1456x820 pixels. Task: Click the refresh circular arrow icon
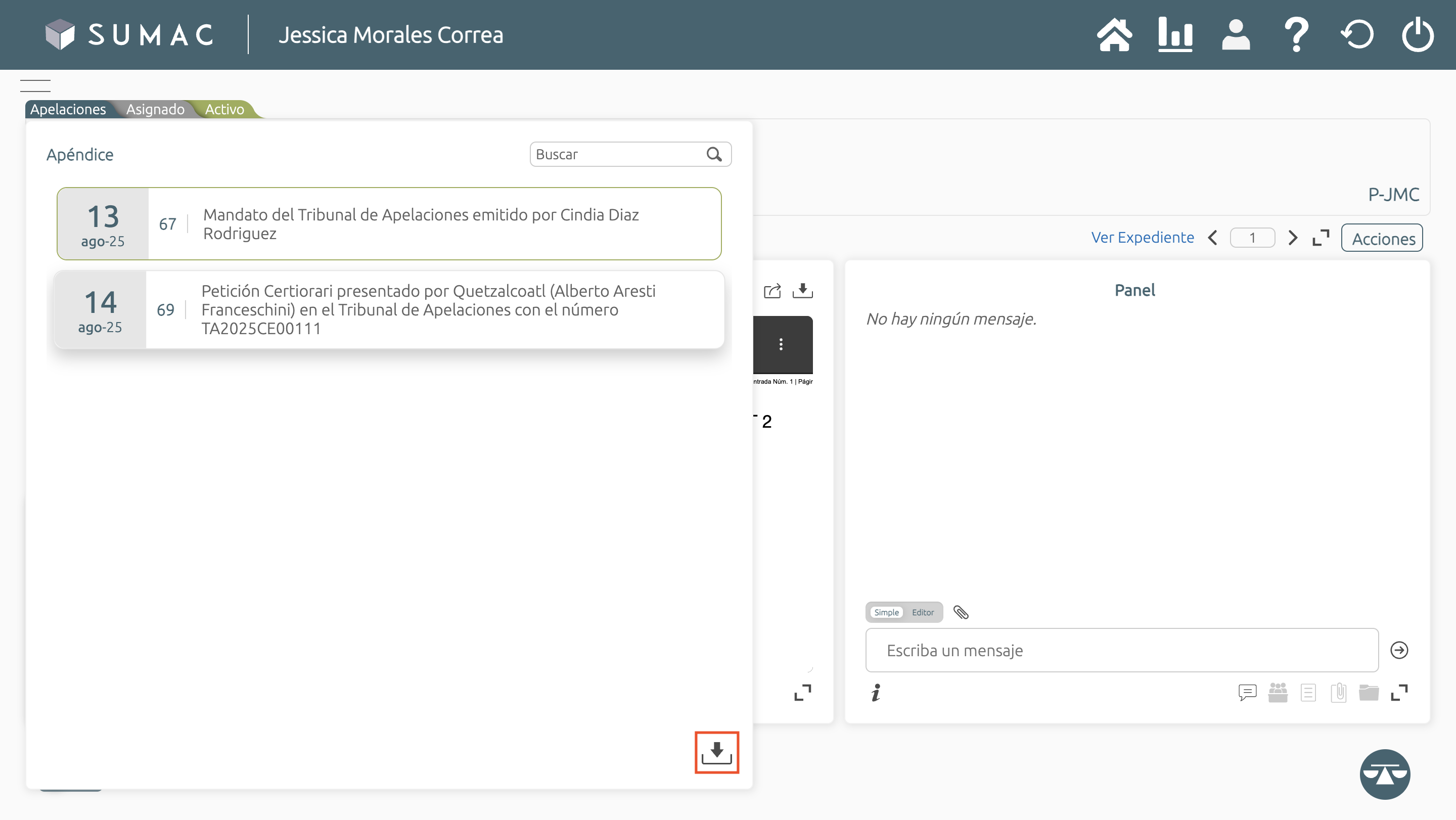[x=1357, y=35]
